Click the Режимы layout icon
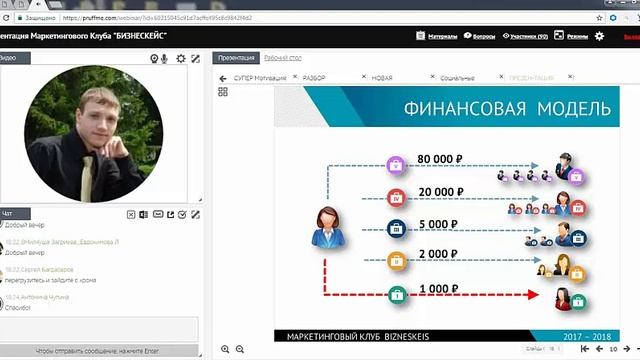This screenshot has width=640, height=360. pos(559,35)
